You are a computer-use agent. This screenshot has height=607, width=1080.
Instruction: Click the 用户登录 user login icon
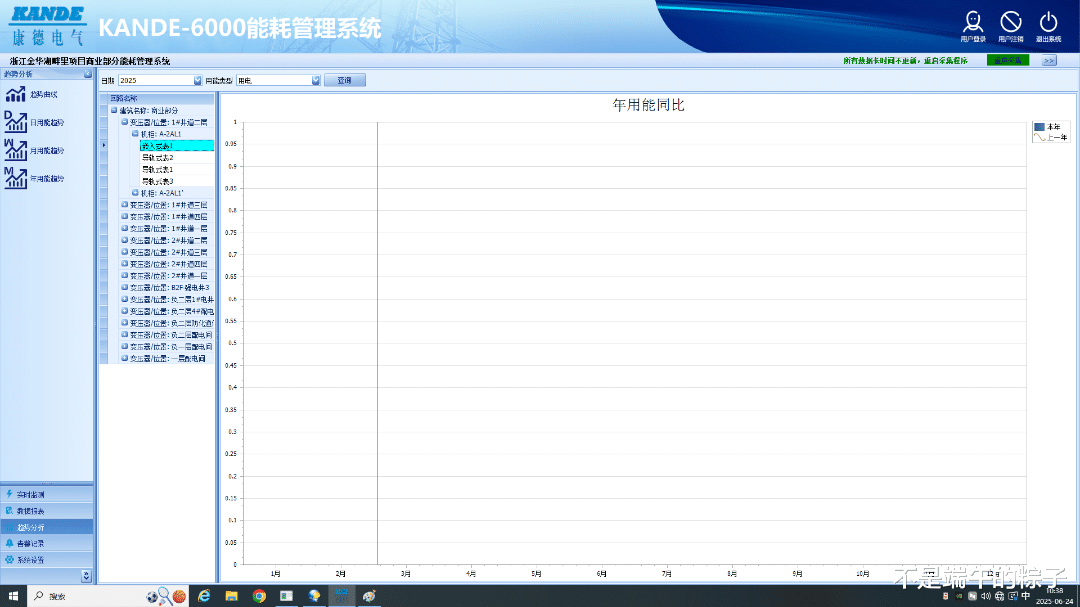(973, 26)
